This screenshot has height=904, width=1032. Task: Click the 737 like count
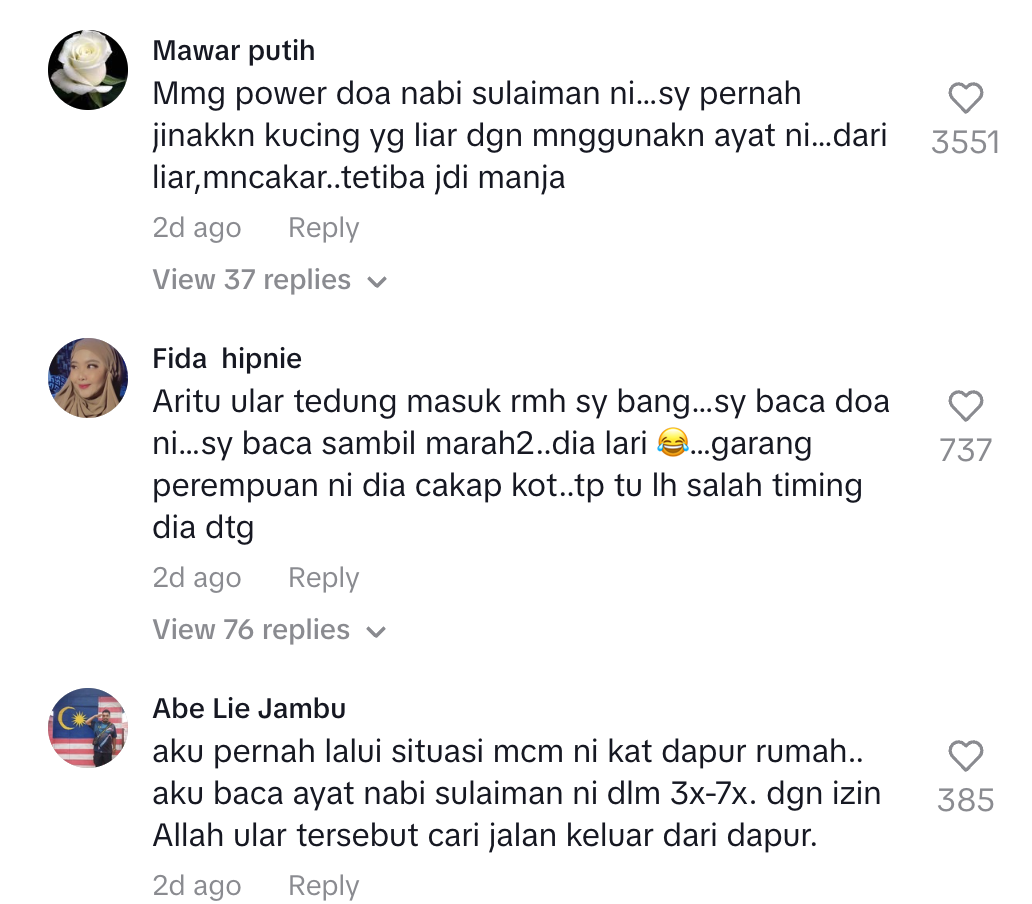[965, 451]
